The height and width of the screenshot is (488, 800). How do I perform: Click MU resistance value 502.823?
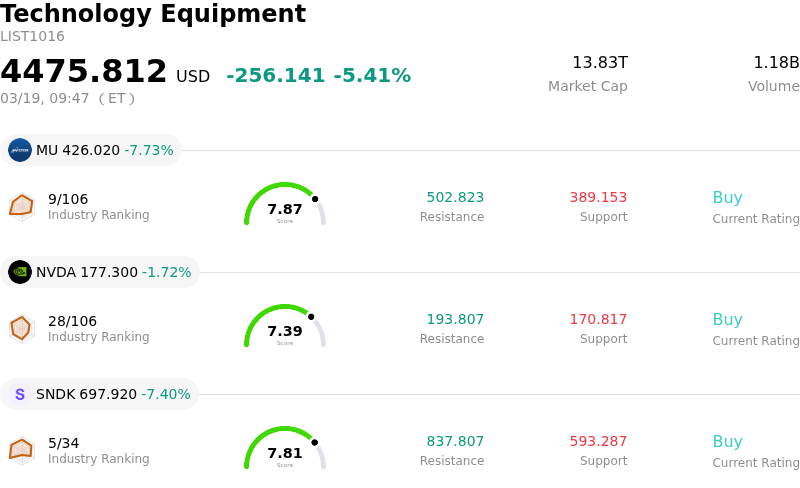pyautogui.click(x=455, y=198)
